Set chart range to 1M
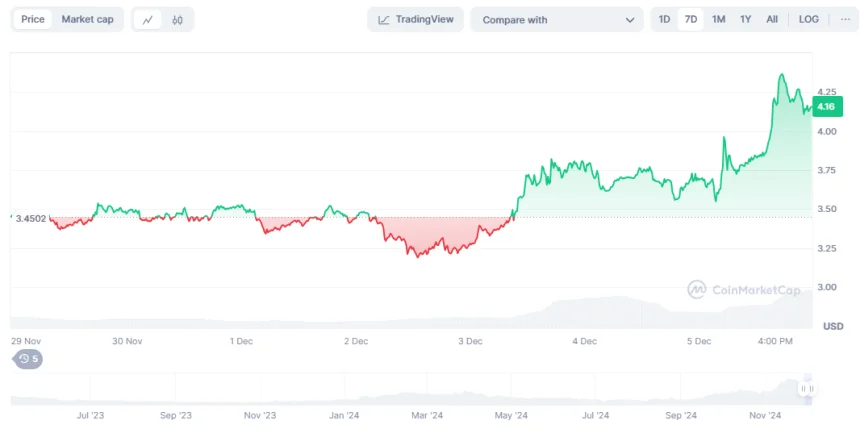This screenshot has width=860, height=437. tap(718, 20)
